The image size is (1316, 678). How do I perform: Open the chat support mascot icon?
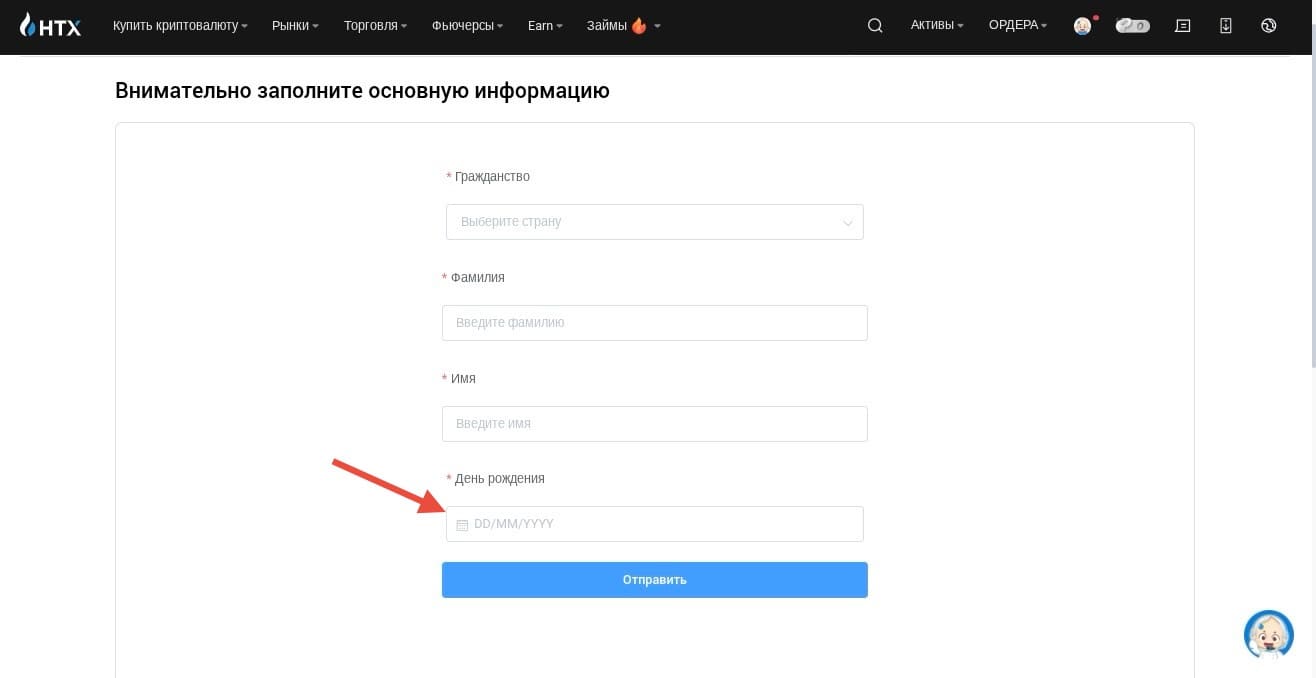coord(1269,635)
